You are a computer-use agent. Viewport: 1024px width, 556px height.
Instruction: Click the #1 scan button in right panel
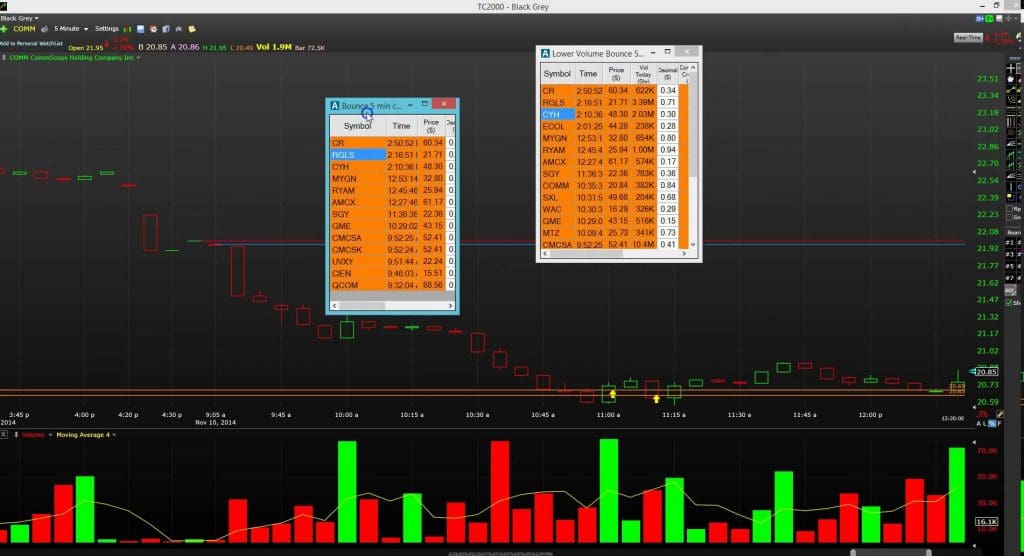point(1010,242)
